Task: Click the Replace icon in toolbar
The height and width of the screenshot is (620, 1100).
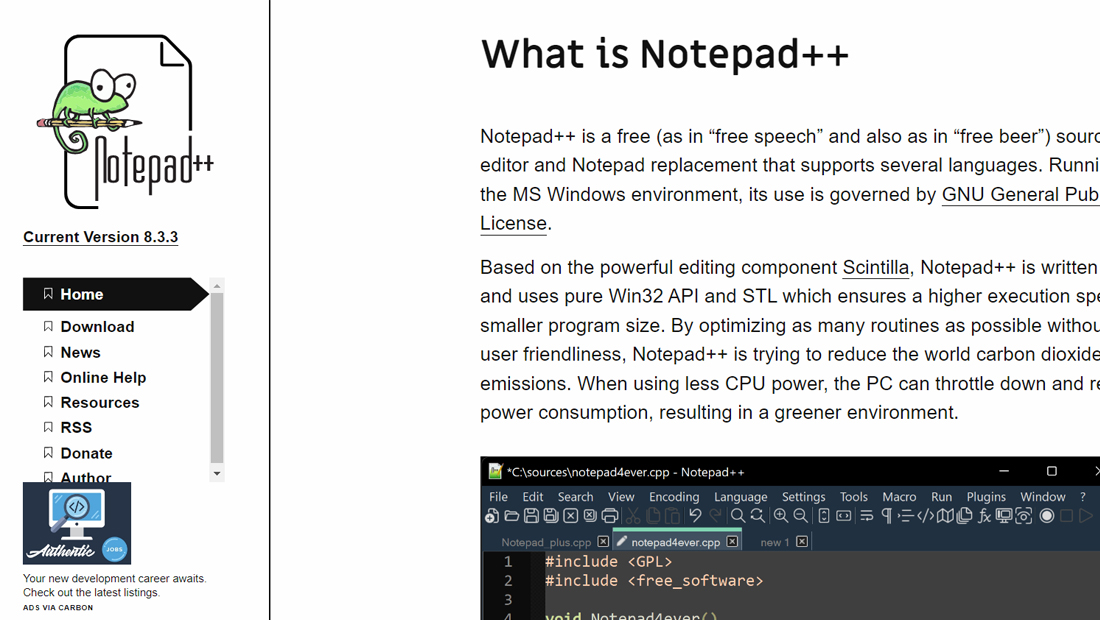Action: point(758,516)
